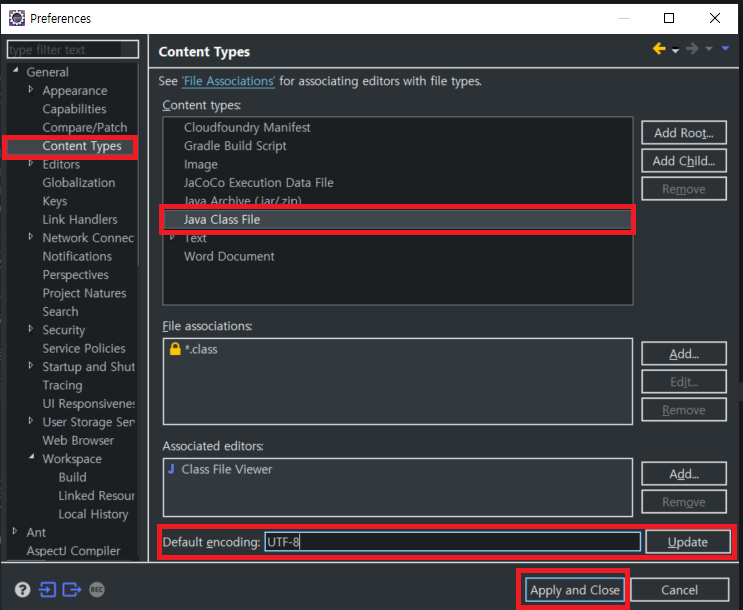743x610 pixels.
Task: Click the Add Child... button
Action: click(684, 161)
